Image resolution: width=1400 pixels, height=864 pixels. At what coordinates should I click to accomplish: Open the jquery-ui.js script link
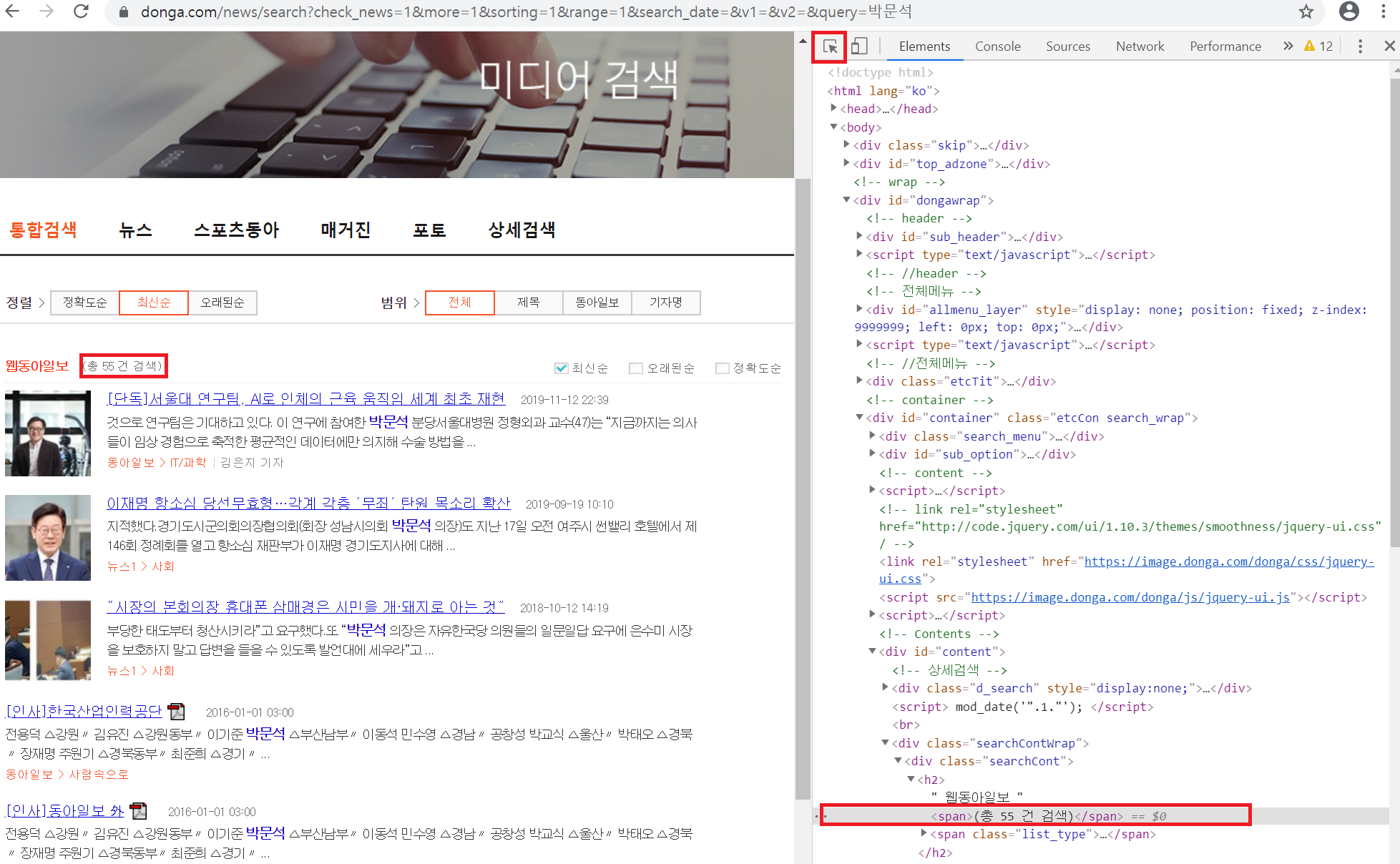1130,597
